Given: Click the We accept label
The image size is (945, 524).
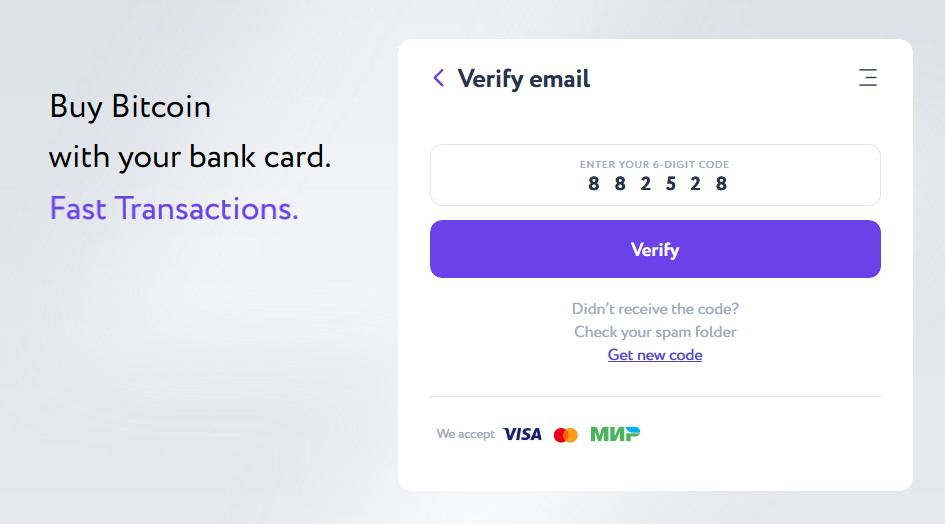Looking at the screenshot, I should click(x=465, y=434).
